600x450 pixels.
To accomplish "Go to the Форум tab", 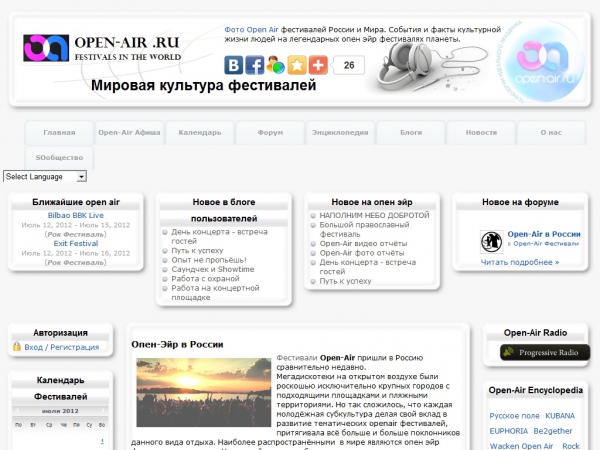I will (x=270, y=132).
